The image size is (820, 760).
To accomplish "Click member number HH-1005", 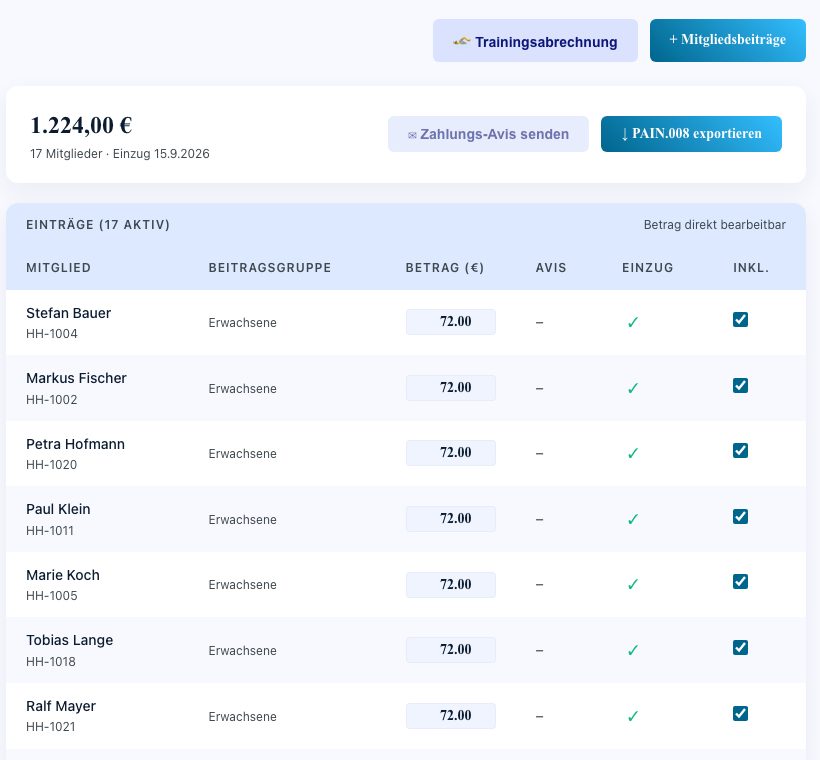I will (52, 596).
